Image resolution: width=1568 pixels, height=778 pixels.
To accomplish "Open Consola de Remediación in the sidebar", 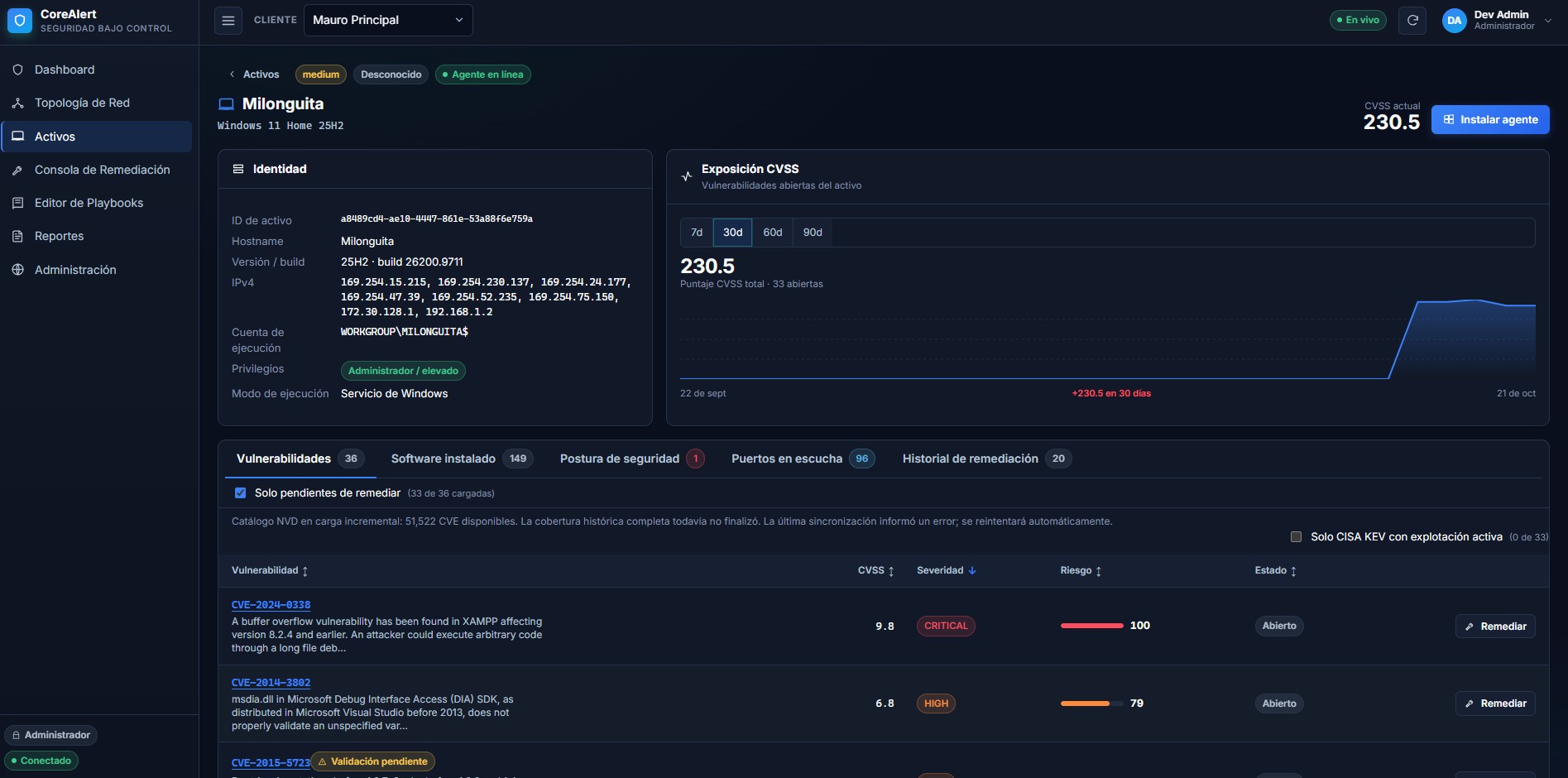I will [x=97, y=170].
